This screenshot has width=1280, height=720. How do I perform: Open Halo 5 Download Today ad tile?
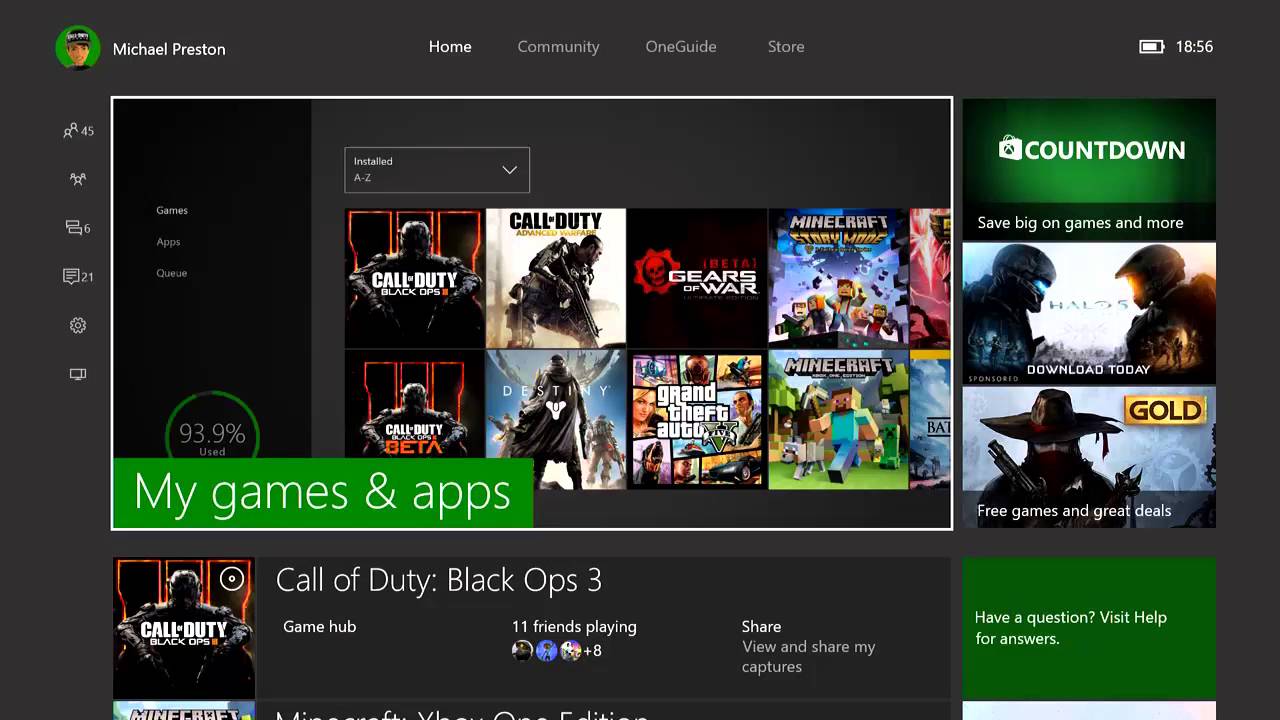coord(1089,313)
